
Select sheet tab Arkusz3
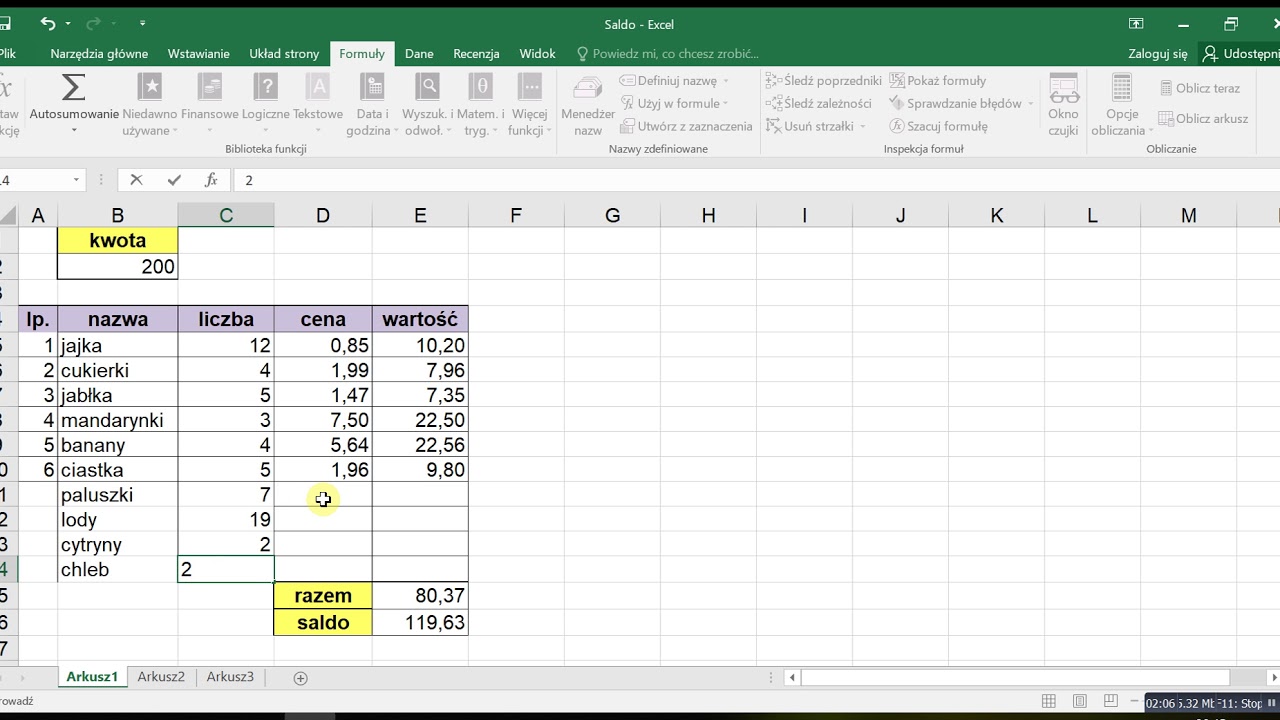pyautogui.click(x=230, y=677)
